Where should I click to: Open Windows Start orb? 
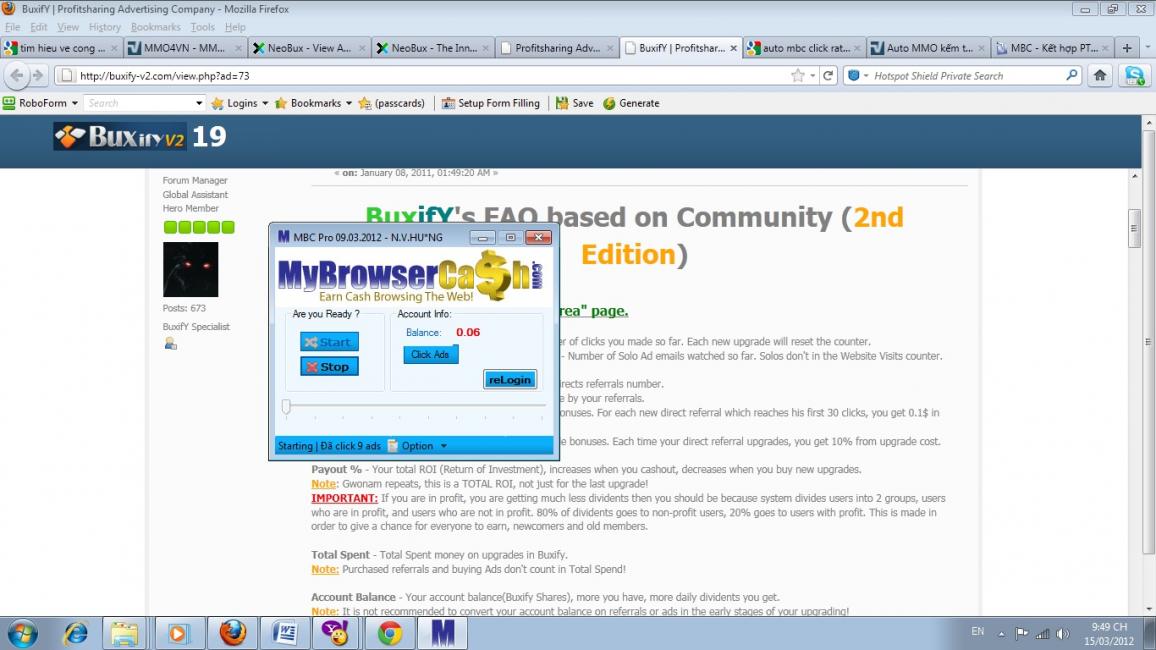pyautogui.click(x=22, y=633)
